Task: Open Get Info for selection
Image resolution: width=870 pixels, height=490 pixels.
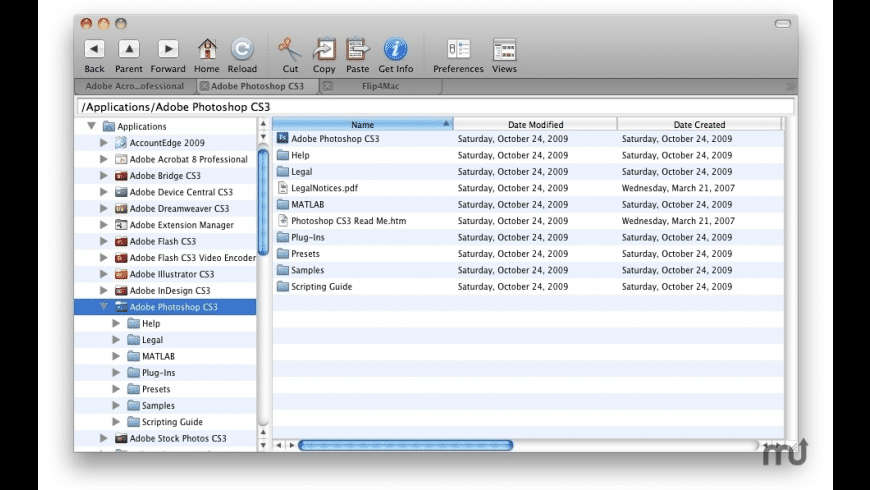Action: click(396, 49)
